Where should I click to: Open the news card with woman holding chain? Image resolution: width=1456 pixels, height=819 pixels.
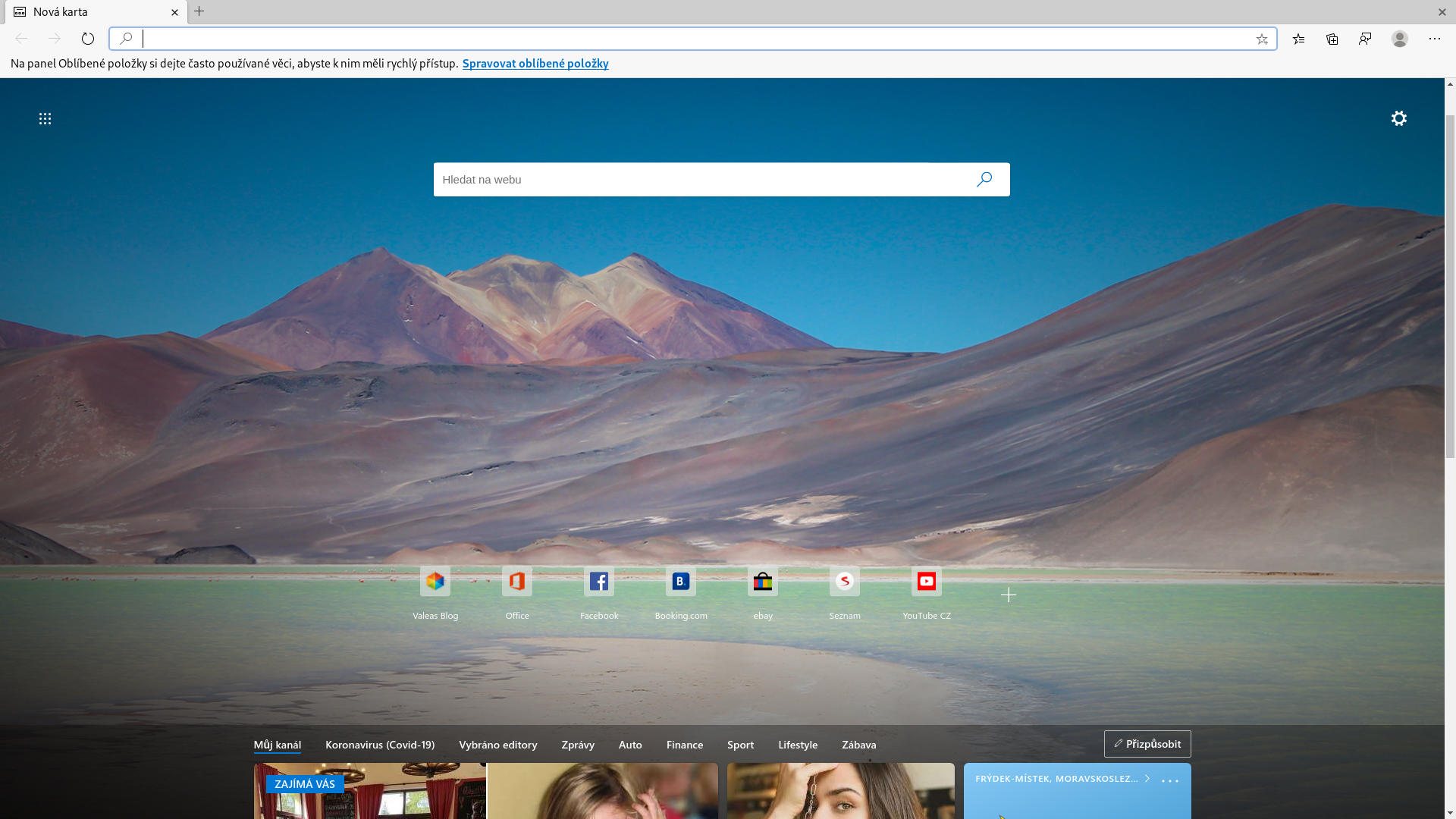[841, 791]
